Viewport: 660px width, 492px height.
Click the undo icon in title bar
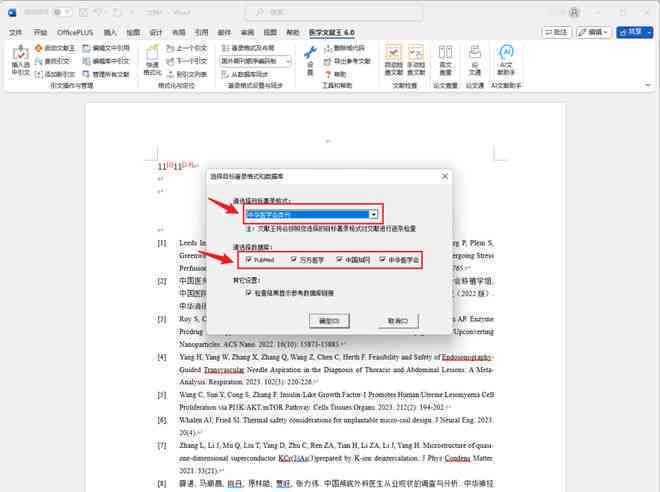coord(100,12)
